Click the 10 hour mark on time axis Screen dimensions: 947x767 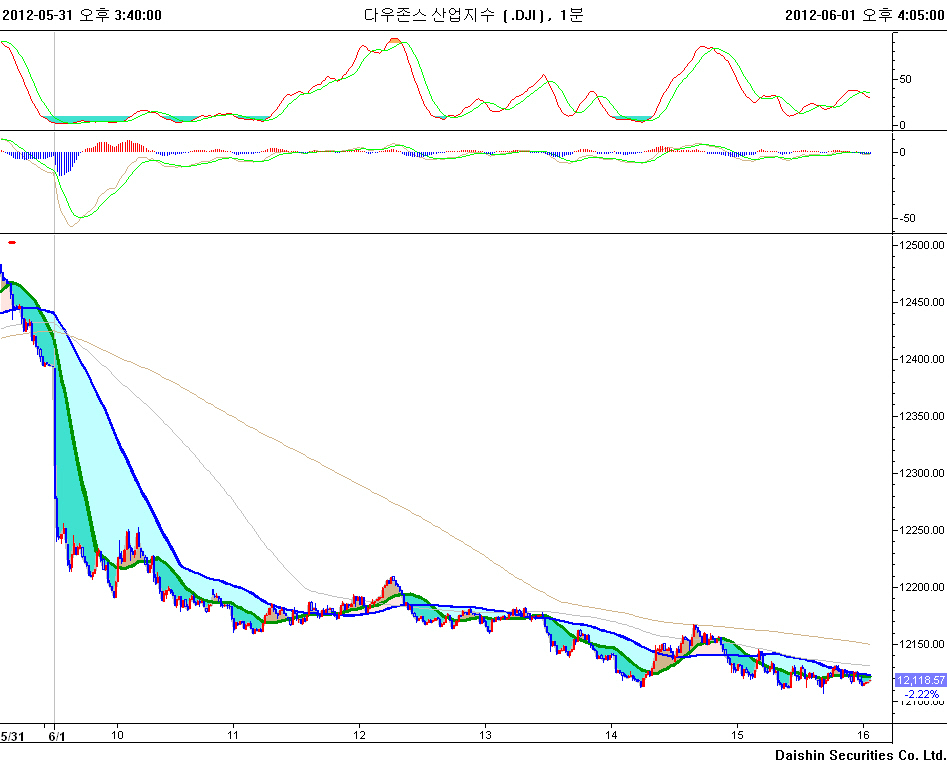(x=117, y=735)
